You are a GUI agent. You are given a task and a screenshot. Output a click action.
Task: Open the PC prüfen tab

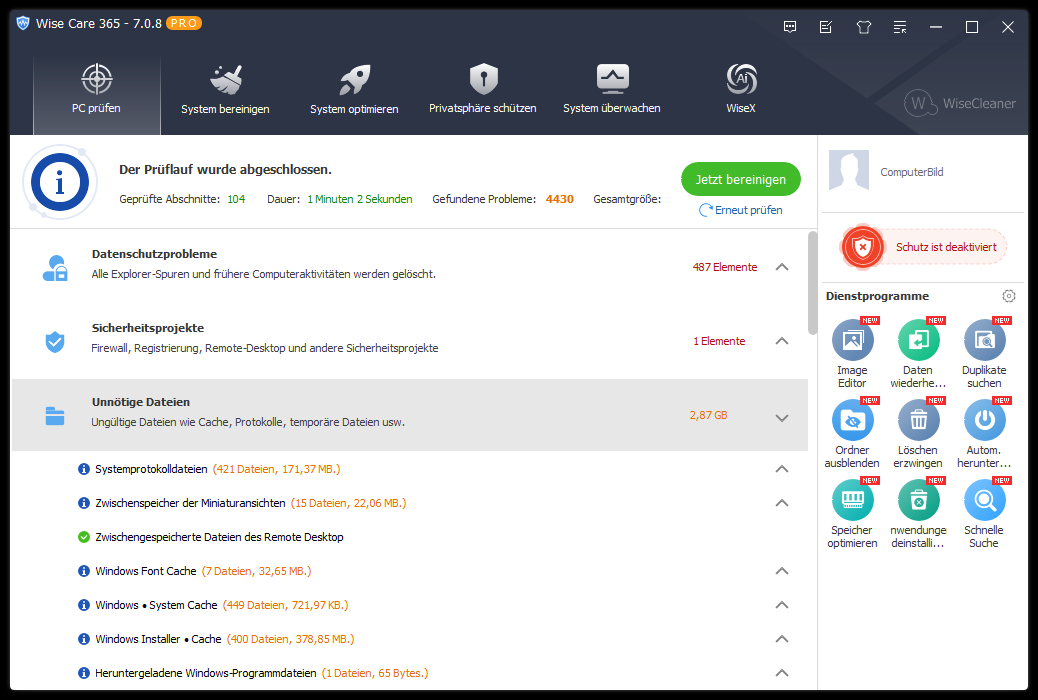point(97,94)
